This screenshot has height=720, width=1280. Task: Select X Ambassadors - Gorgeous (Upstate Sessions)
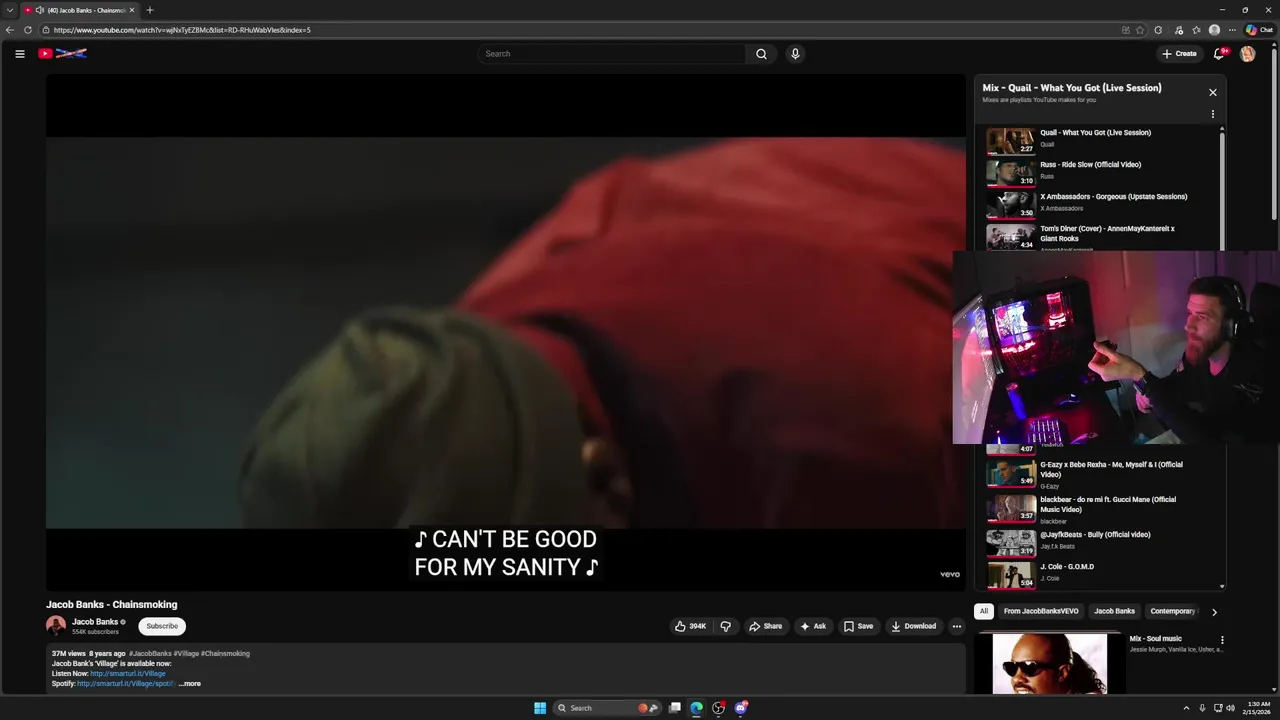1113,197
